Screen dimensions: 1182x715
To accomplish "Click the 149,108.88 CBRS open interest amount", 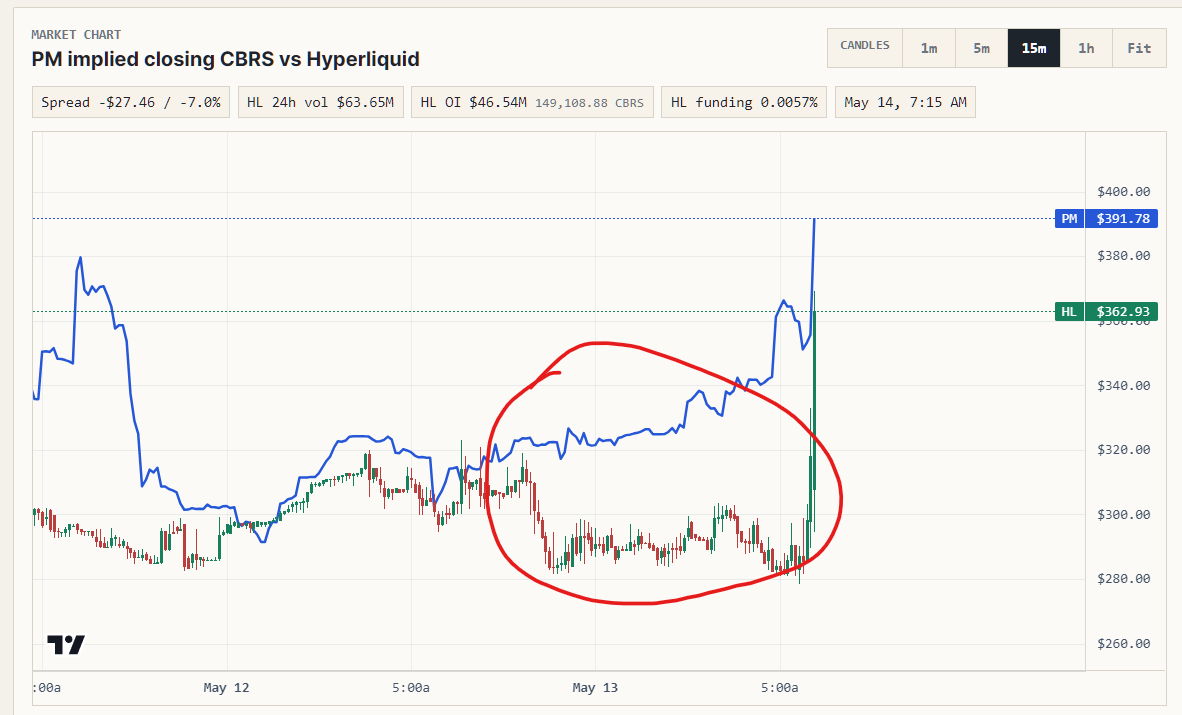I will 589,103.
